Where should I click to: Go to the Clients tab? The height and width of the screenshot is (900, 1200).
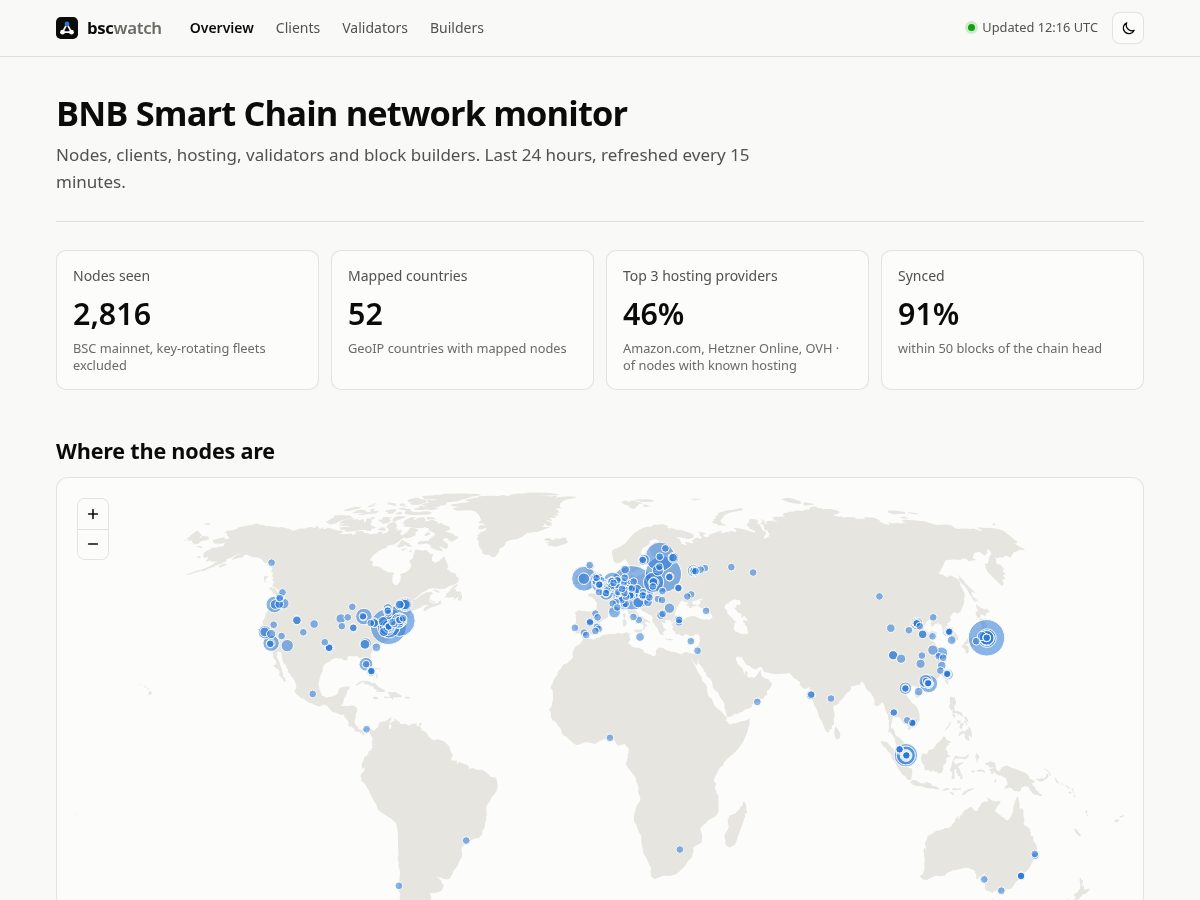tap(298, 28)
